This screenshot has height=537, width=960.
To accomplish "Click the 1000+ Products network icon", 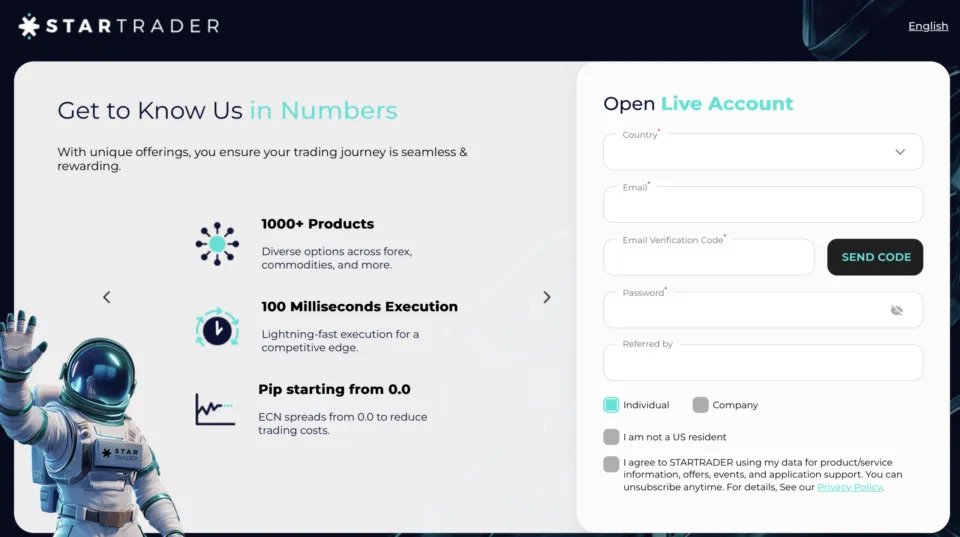I will point(217,244).
